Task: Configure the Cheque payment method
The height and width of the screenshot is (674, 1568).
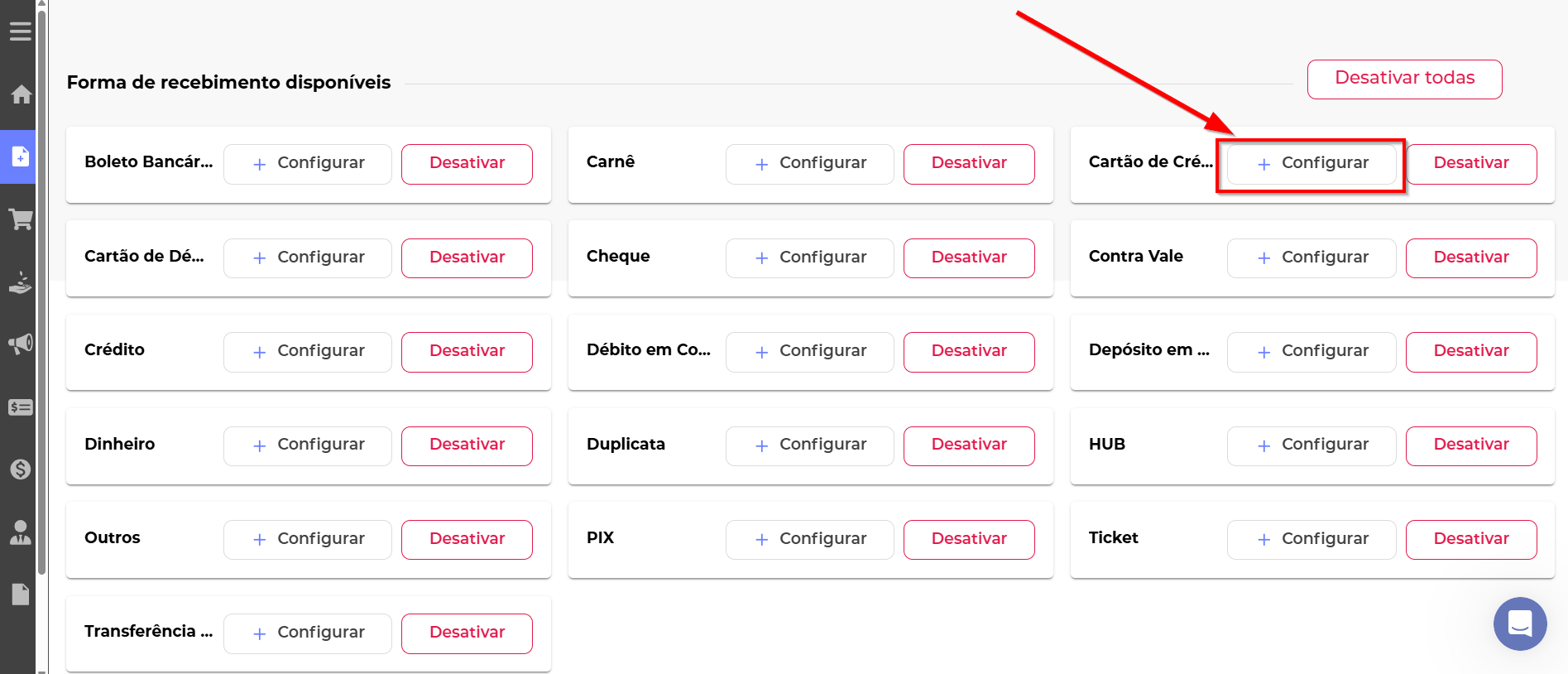Action: coord(809,258)
